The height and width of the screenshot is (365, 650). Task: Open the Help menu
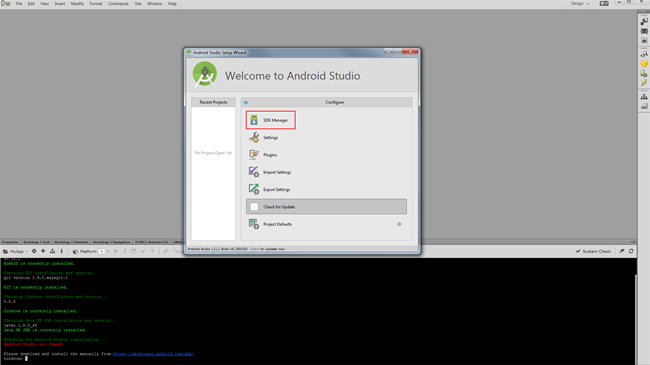[x=172, y=4]
